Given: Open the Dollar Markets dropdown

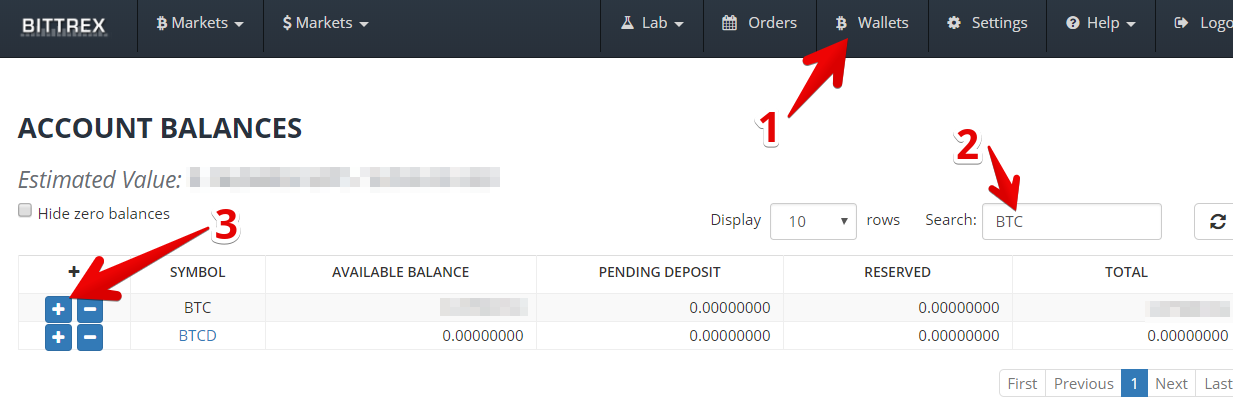Looking at the screenshot, I should tap(326, 23).
